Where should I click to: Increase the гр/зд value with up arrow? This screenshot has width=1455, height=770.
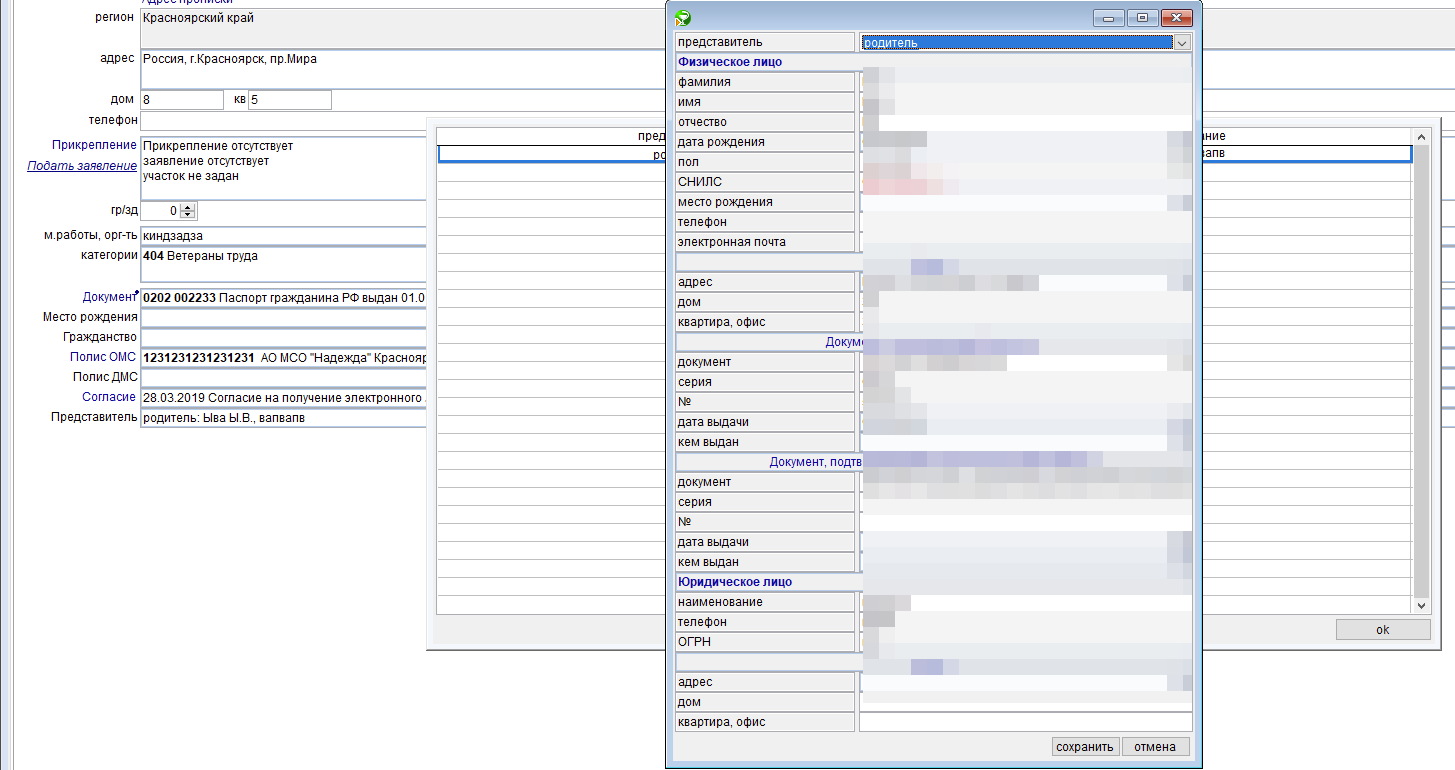(189, 207)
